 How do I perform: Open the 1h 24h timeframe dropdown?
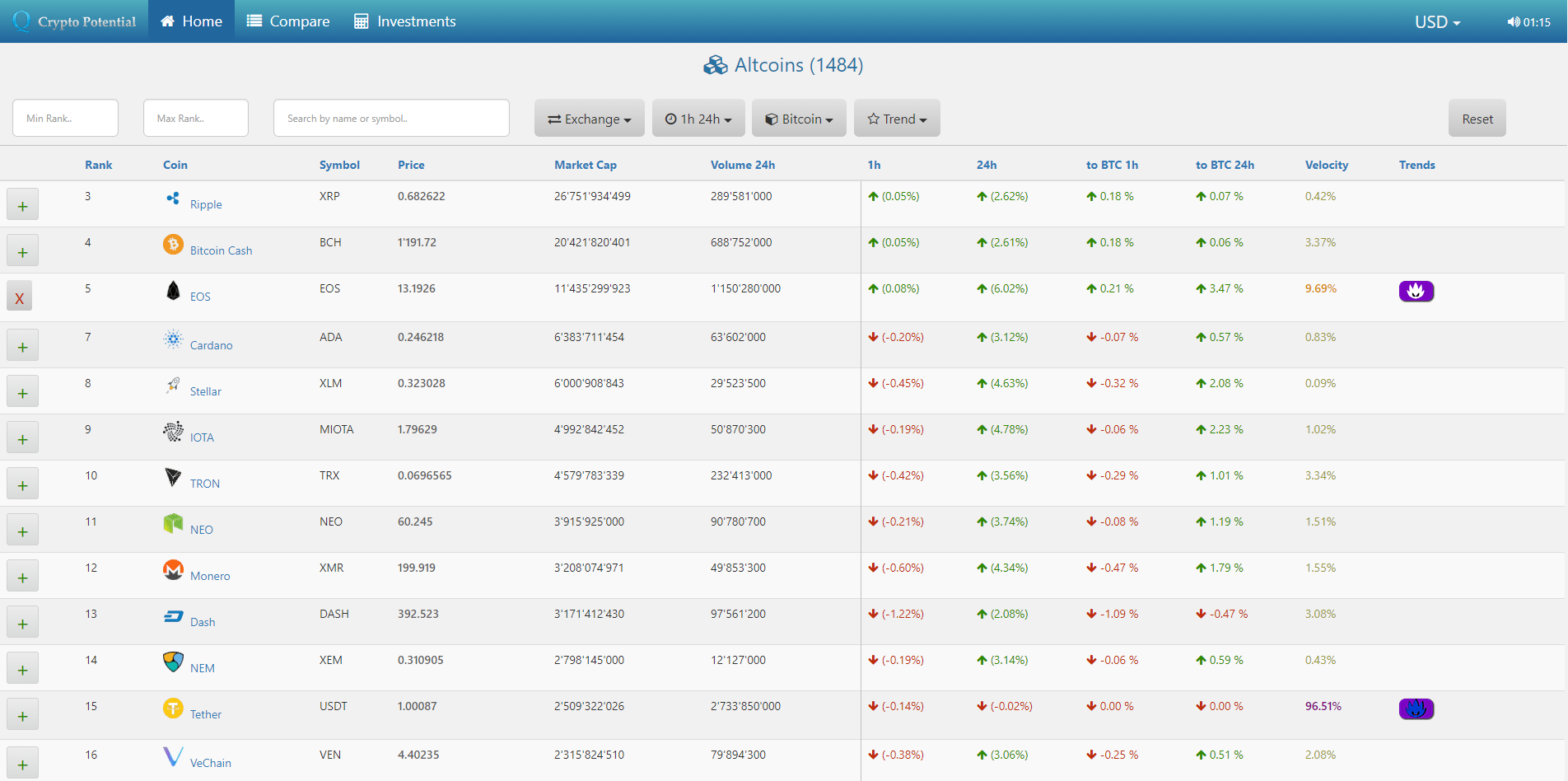(x=698, y=119)
